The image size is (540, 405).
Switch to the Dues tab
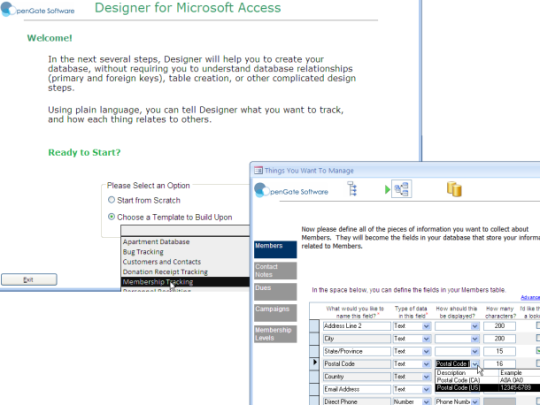[x=275, y=292]
